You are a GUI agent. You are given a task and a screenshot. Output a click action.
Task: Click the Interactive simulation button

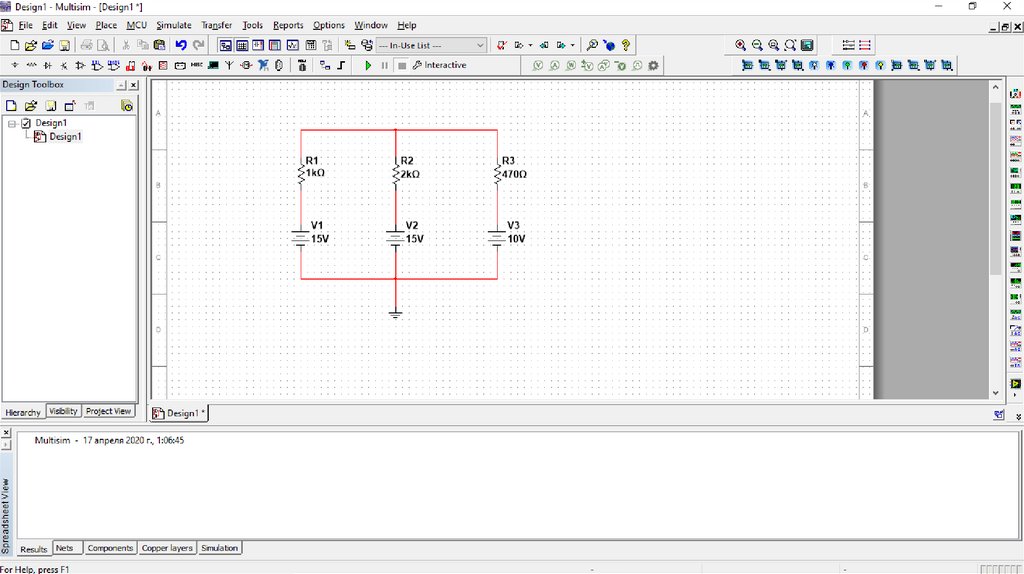click(439, 66)
